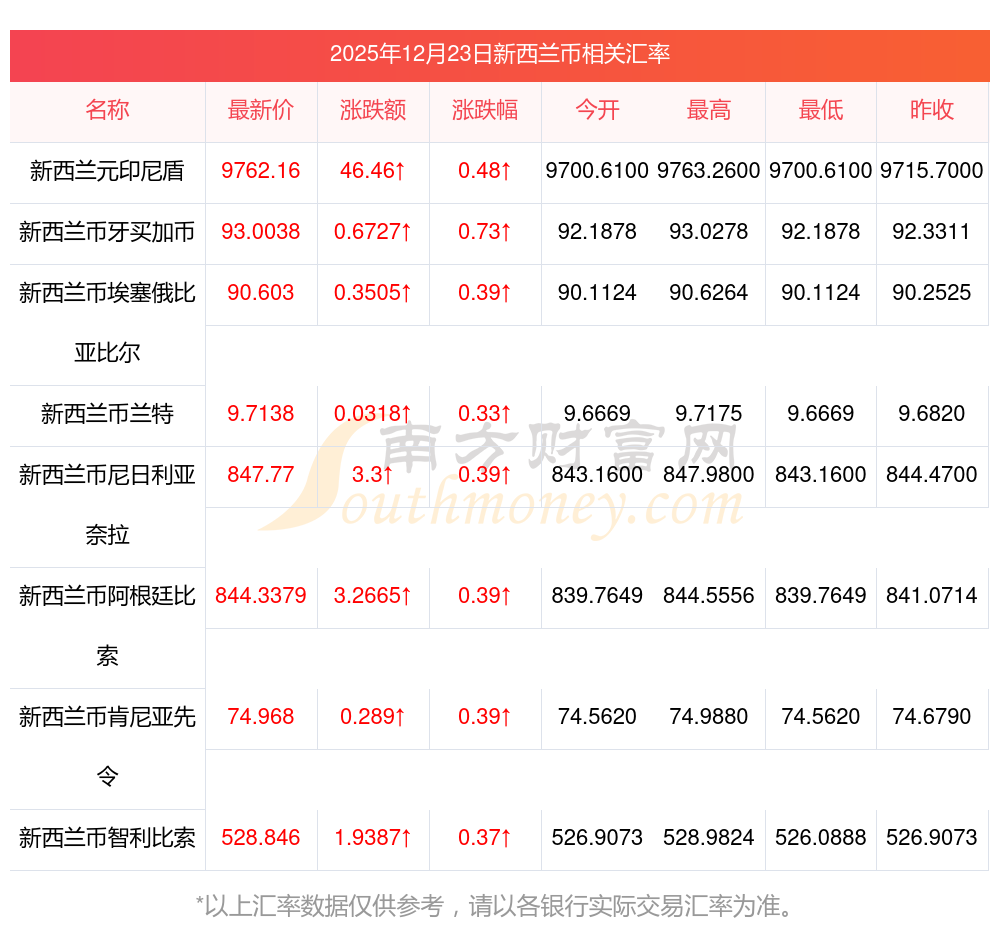This screenshot has height=937, width=1000.
Task: Click the high value 9.7175
Action: point(709,413)
